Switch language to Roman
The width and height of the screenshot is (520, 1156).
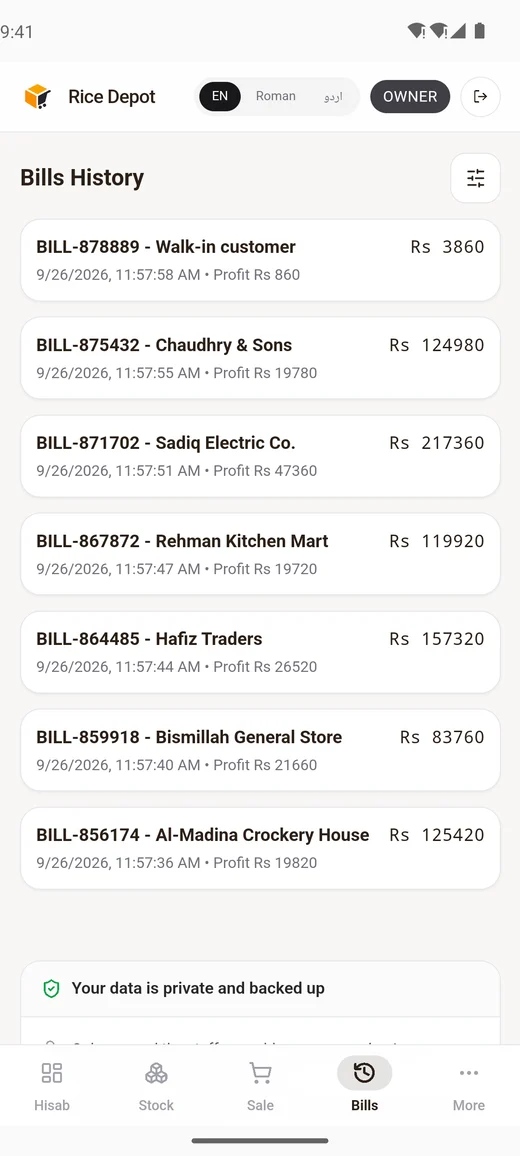[275, 97]
